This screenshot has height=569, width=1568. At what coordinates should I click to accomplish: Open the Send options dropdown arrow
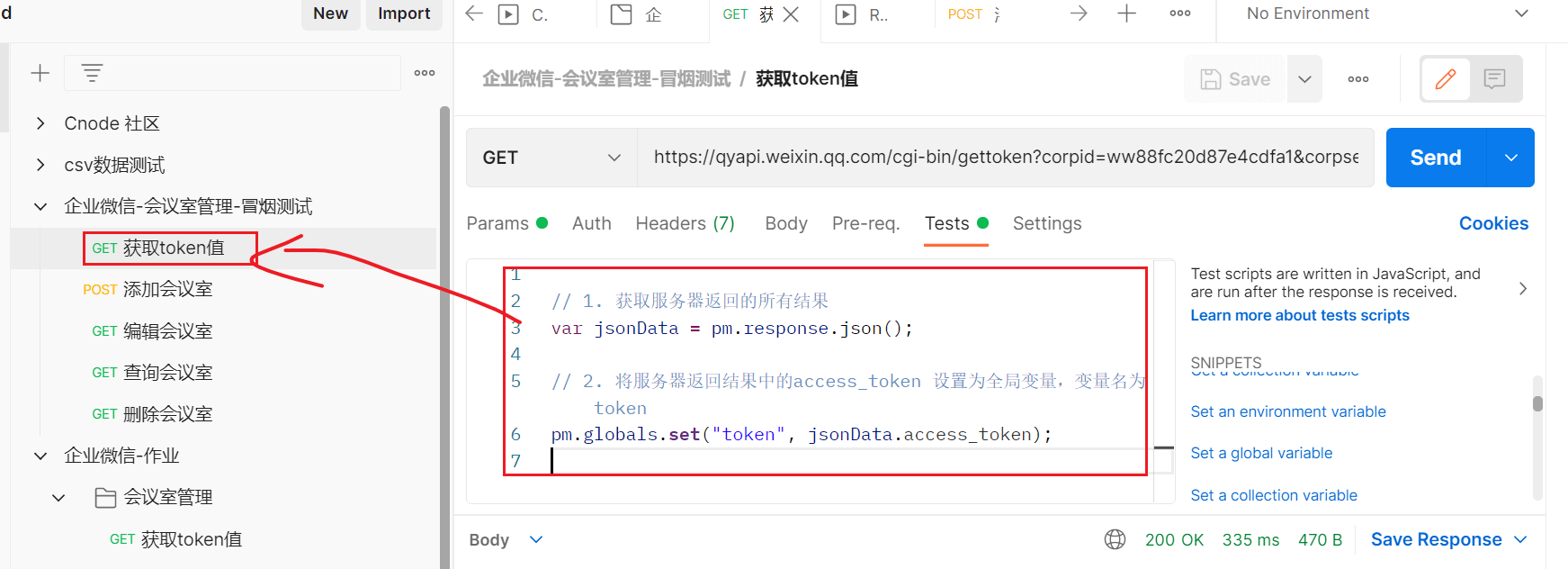[1511, 158]
